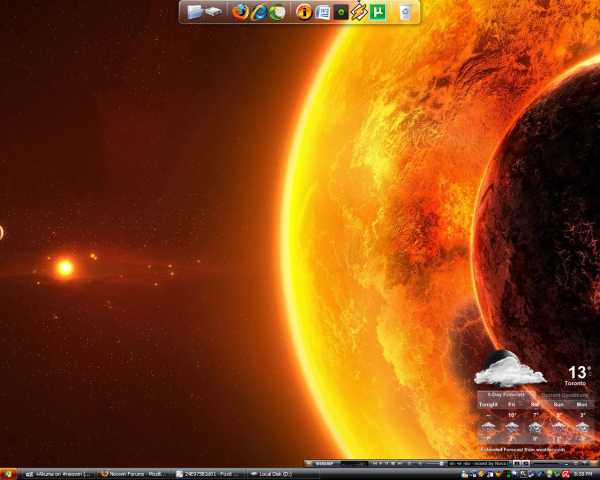This screenshot has height=480, width=600.
Task: Switch to the Local Disk (D:) taskbar window
Action: [283, 474]
